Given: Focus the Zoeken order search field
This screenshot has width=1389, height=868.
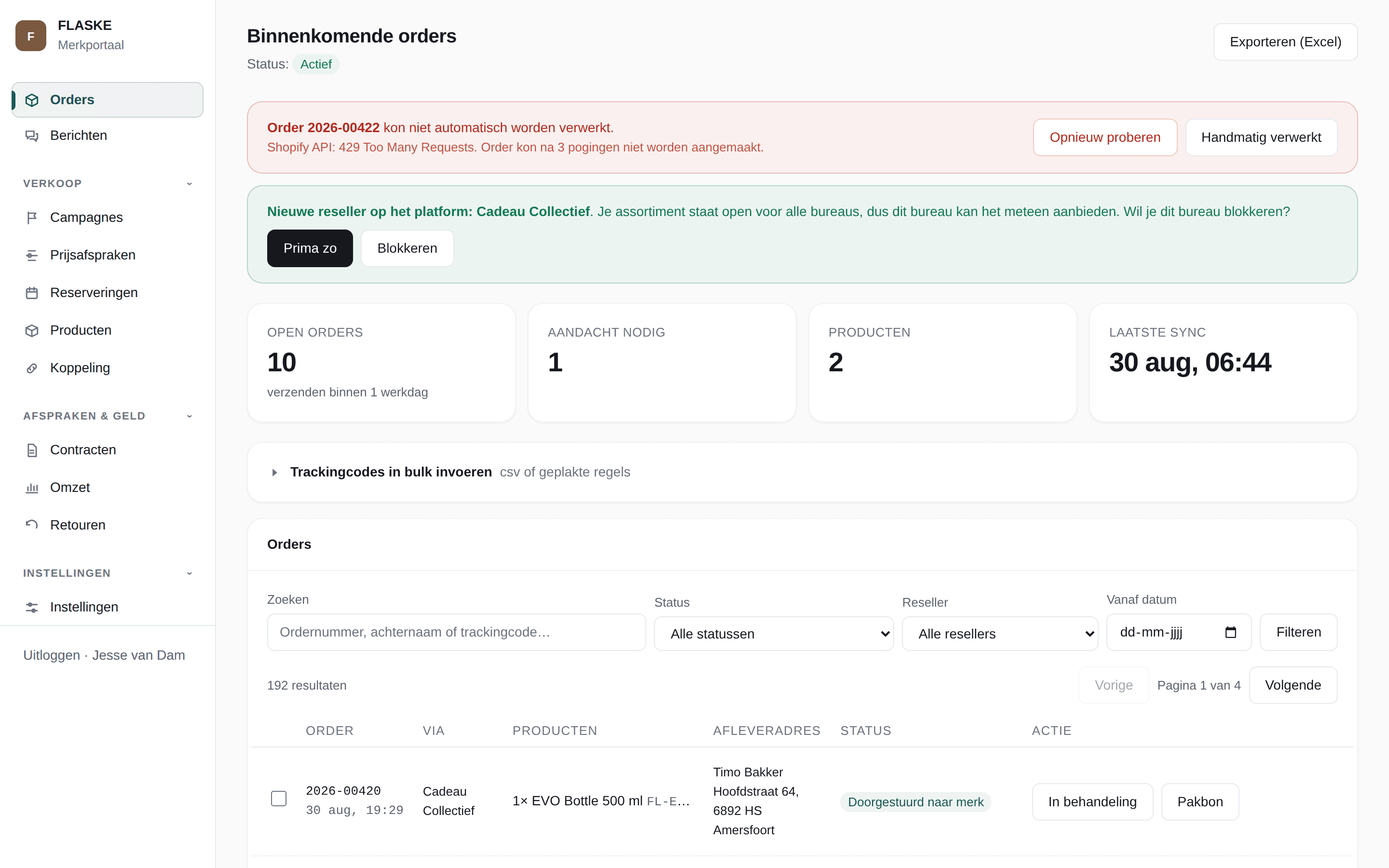Looking at the screenshot, I should tap(456, 632).
